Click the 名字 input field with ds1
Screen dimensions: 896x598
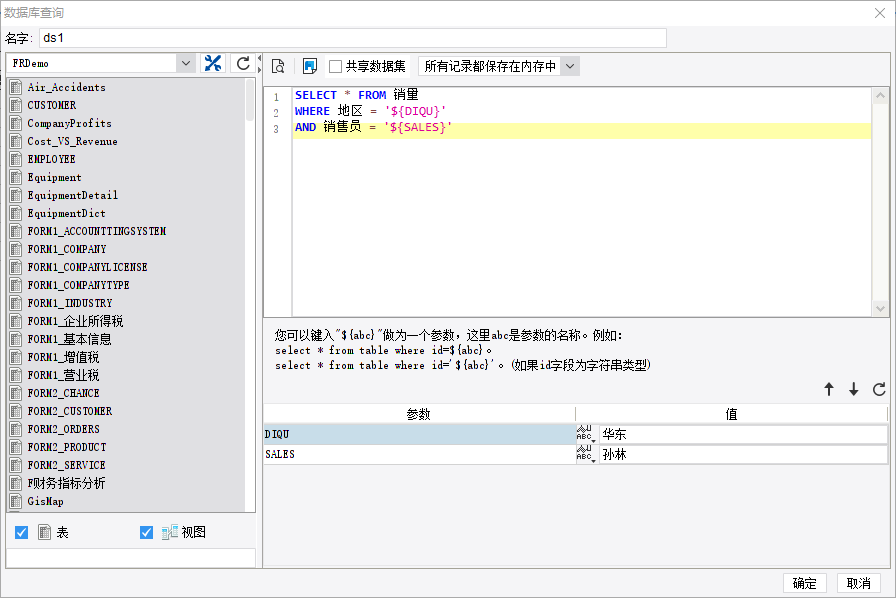point(353,38)
